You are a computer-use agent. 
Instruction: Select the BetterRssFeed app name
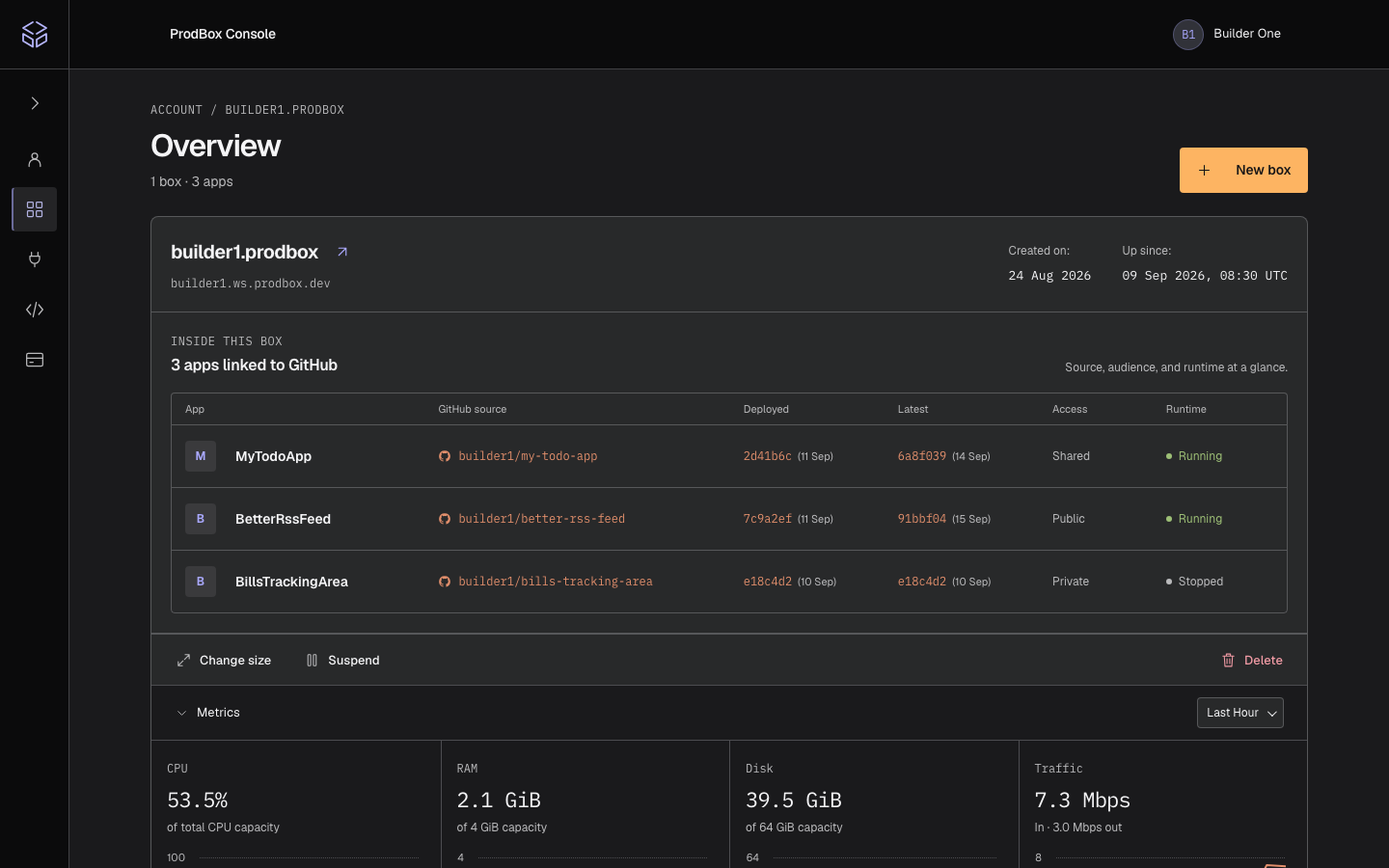283,519
